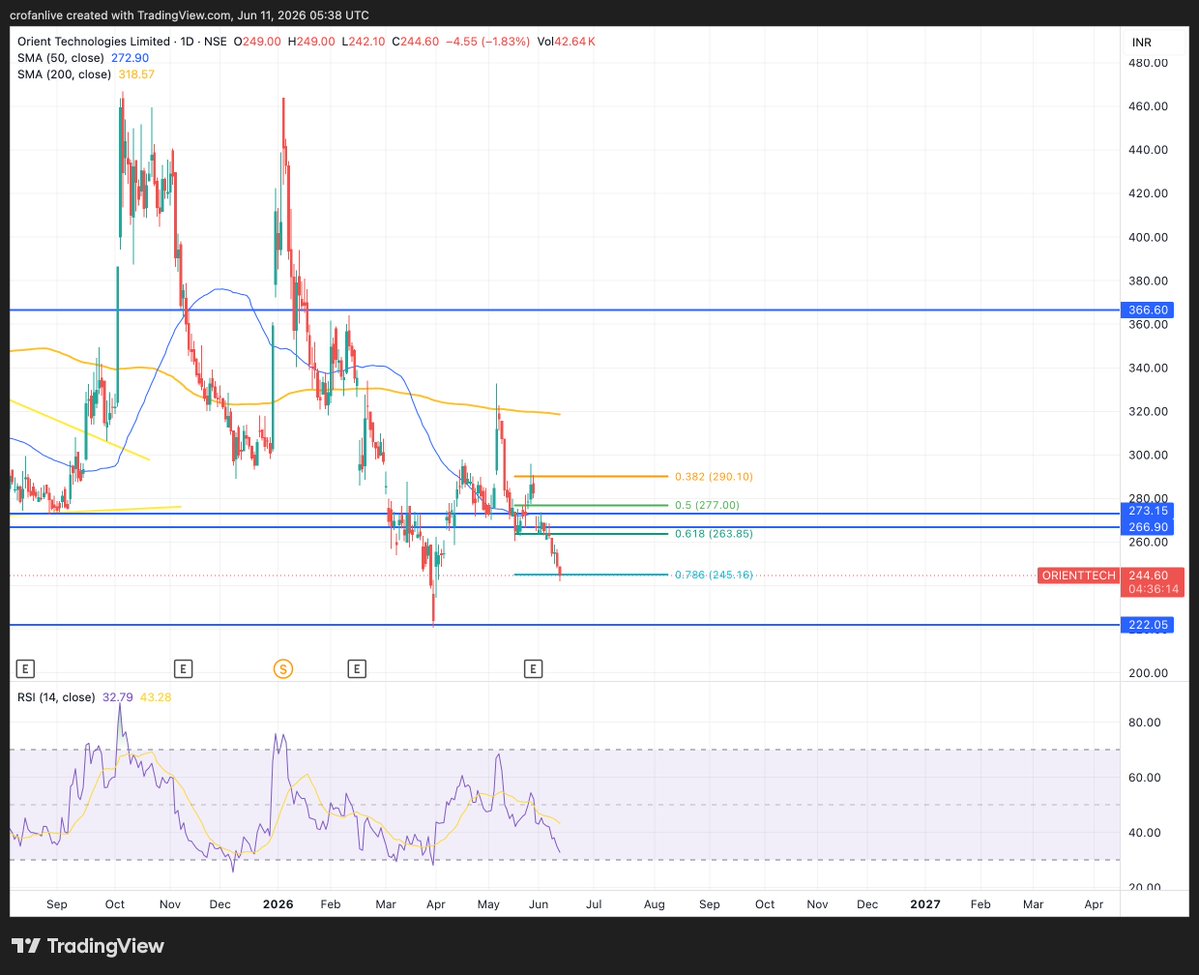
Task: Click the earnings E marker near mid-February
Action: pos(356,669)
